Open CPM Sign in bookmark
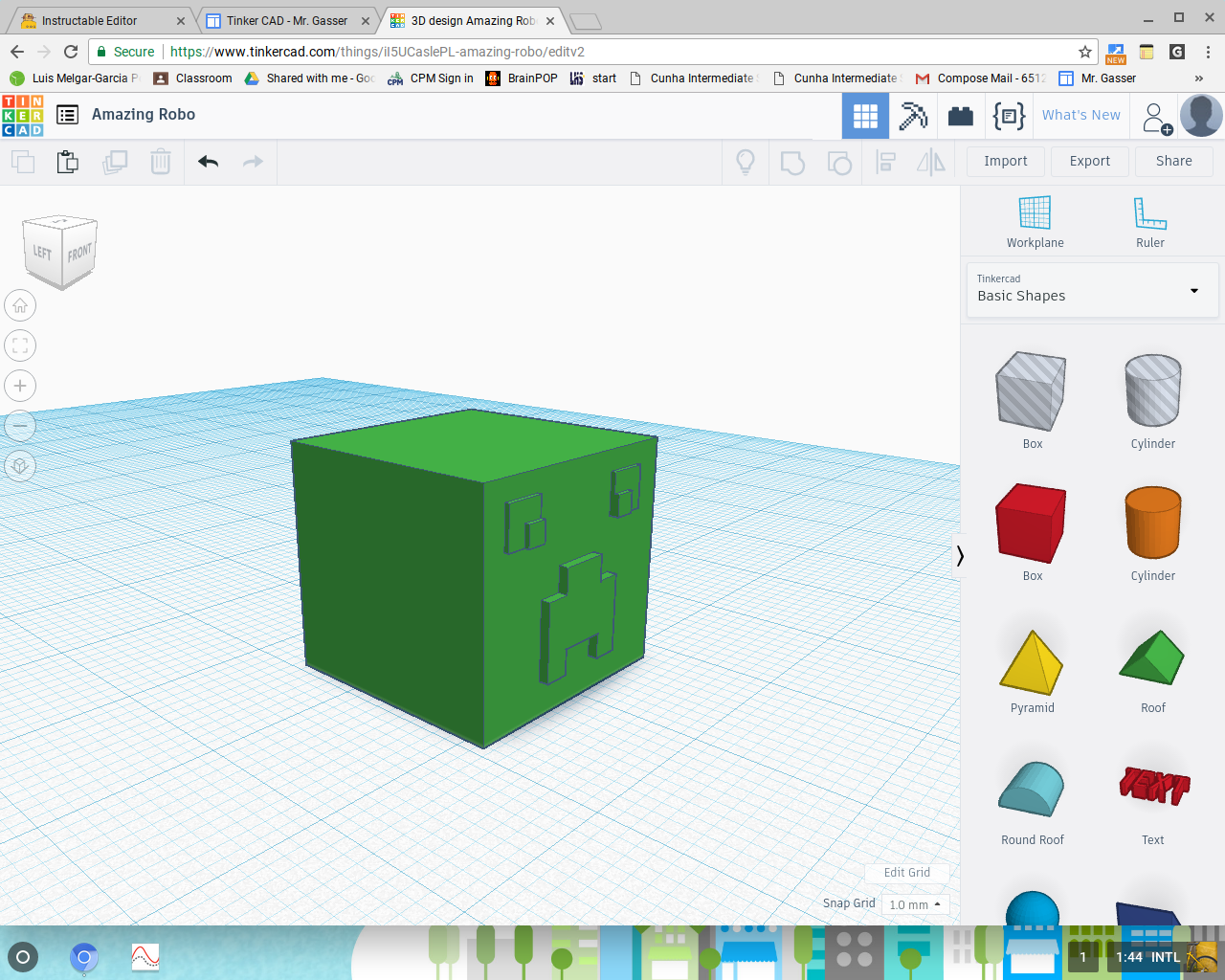The width and height of the screenshot is (1225, 980). pyautogui.click(x=430, y=78)
